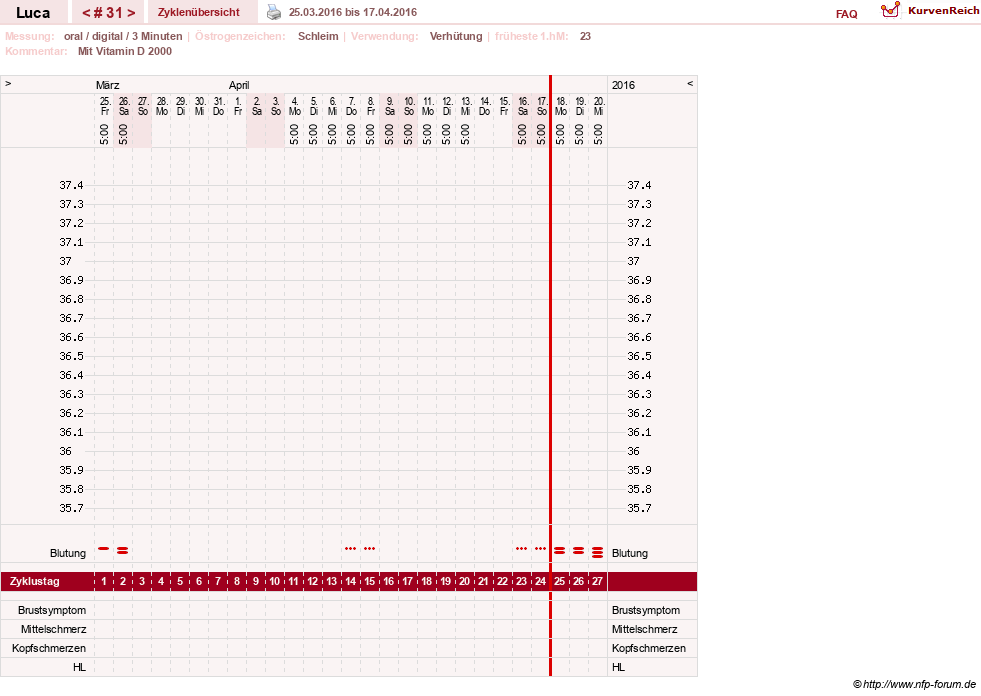Screen dimensions: 981x696
Task: Click the date header 4. Mo
Action: (x=295, y=106)
